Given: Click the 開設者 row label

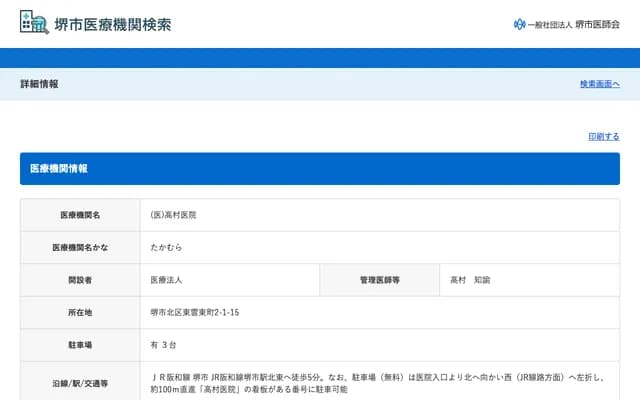Looking at the screenshot, I should pos(80,280).
